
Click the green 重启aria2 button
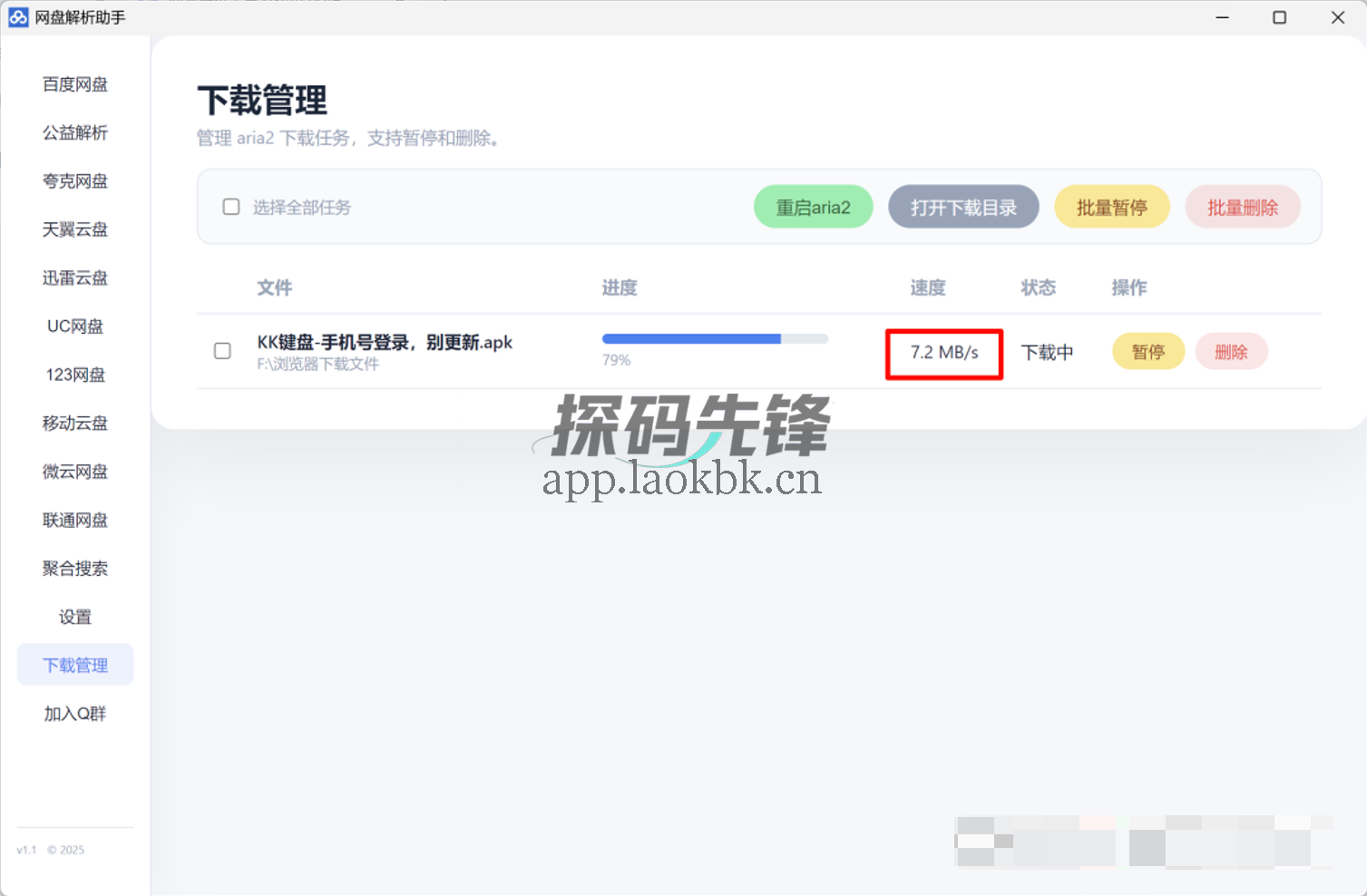pos(813,207)
